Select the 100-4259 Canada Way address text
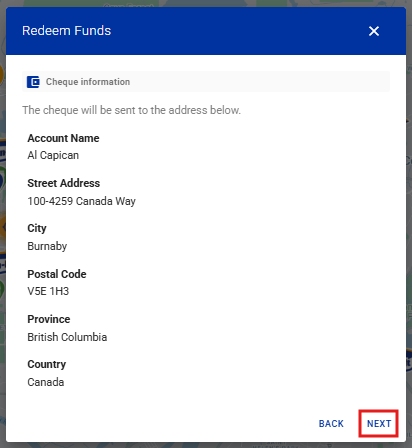 (x=81, y=201)
